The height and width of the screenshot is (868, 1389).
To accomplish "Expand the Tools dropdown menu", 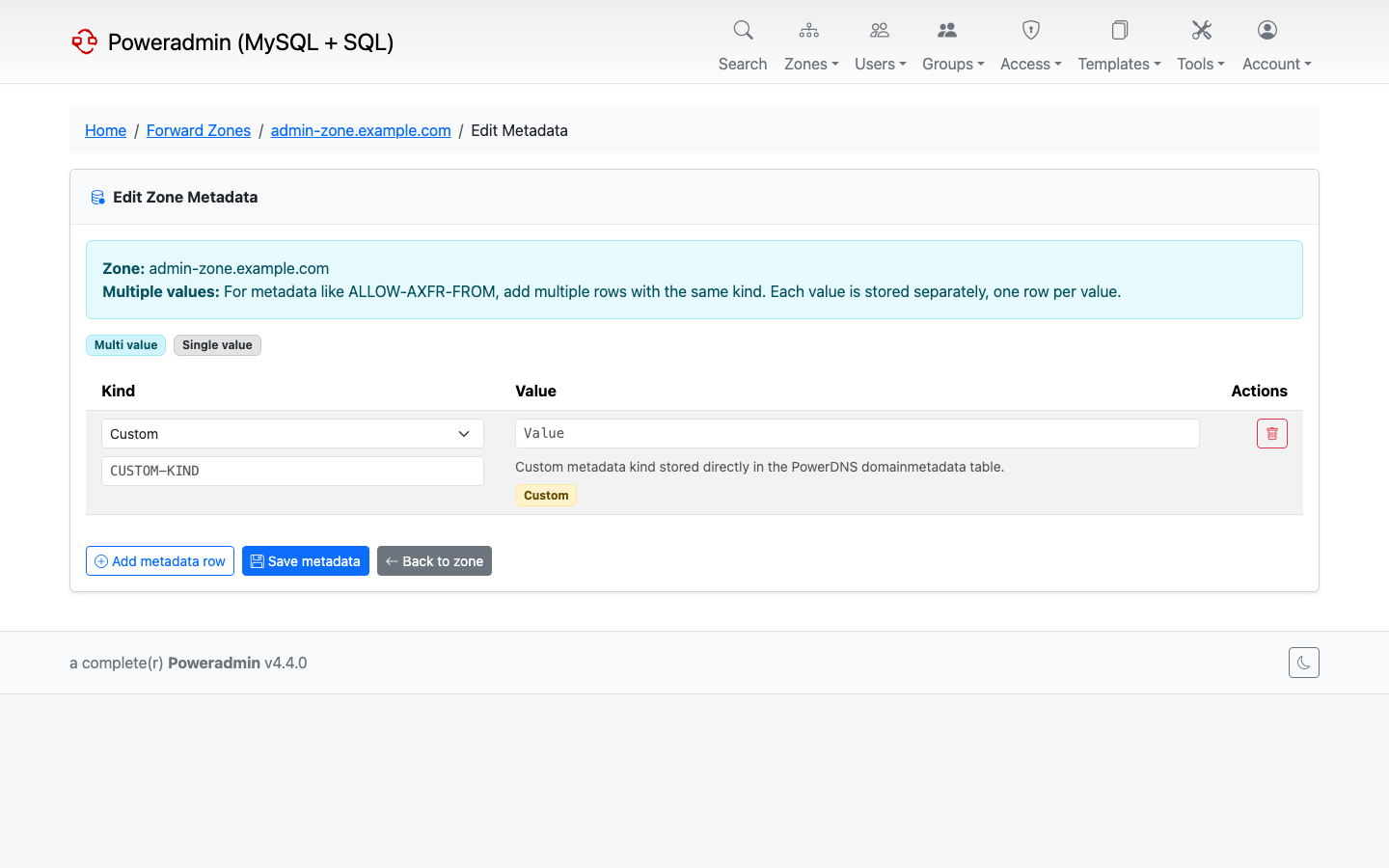I will [x=1201, y=64].
